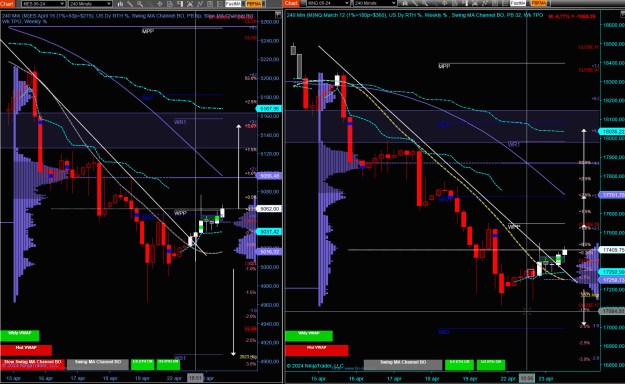Click PBFMA selector on right chart toolbar
This screenshot has width=625, height=384.
point(539,4)
